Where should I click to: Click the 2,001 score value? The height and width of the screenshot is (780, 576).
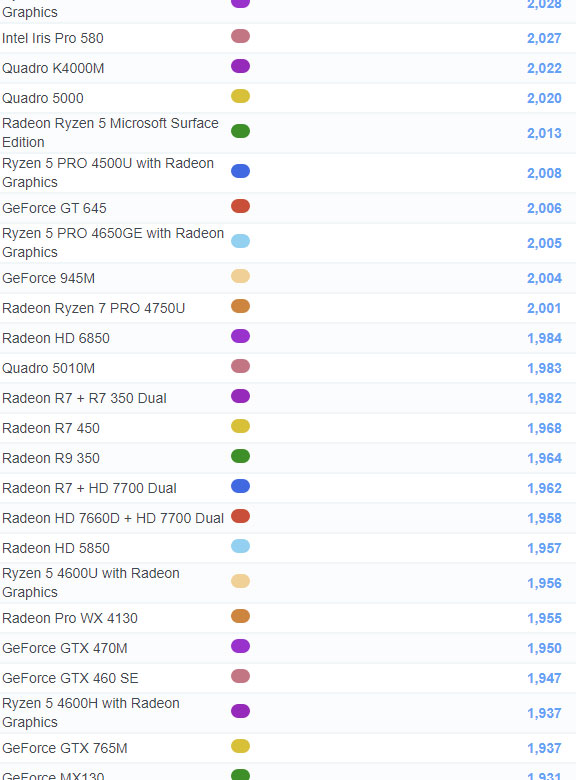(x=544, y=308)
